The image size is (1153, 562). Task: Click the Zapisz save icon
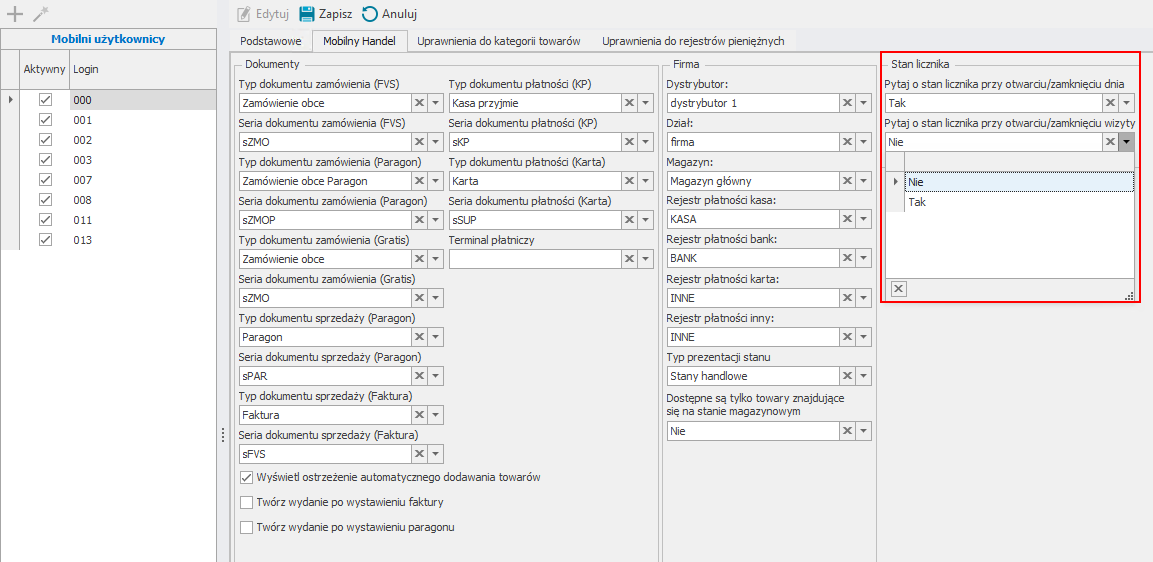point(307,14)
